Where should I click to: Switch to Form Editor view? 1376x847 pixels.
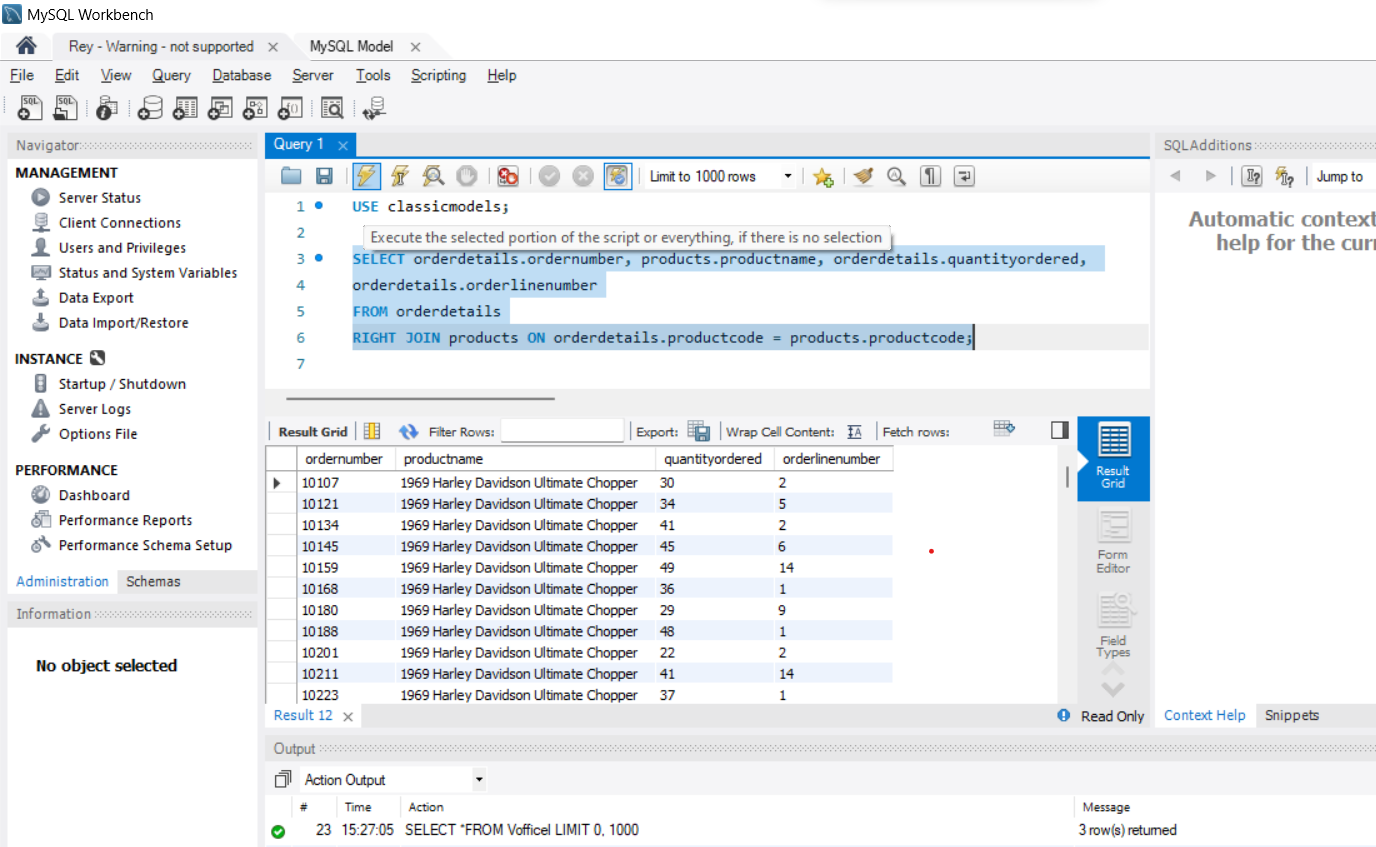click(1113, 541)
